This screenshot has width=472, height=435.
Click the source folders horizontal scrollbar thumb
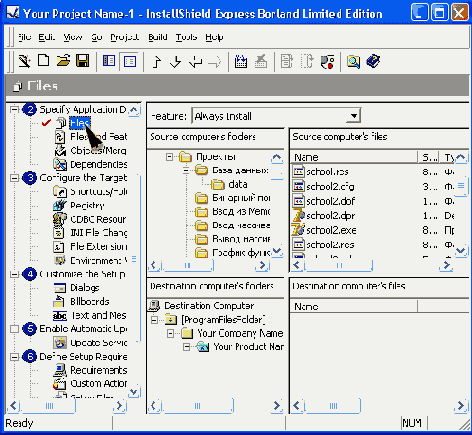pyautogui.click(x=187, y=265)
